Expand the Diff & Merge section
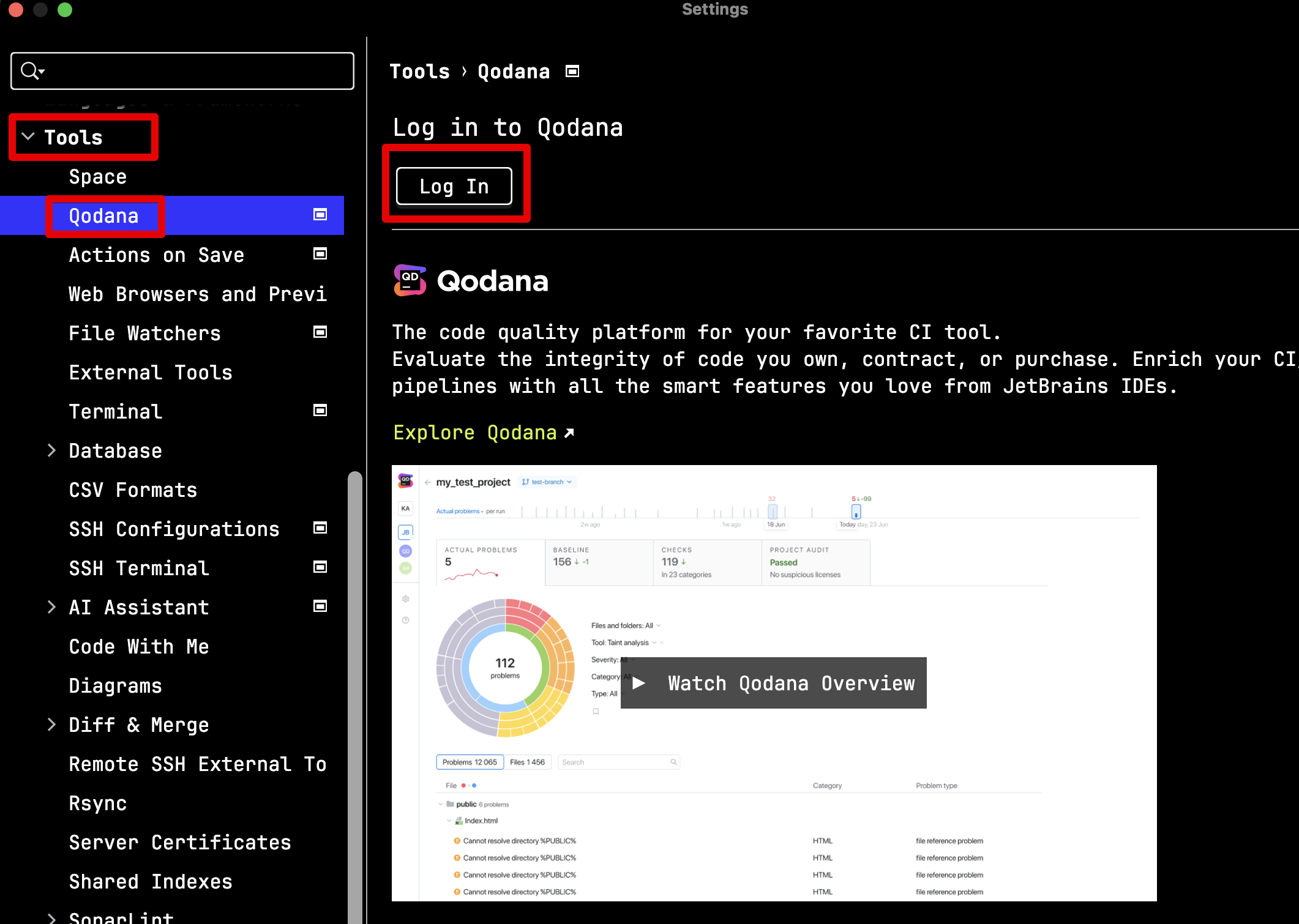Viewport: 1299px width, 924px height. point(51,725)
